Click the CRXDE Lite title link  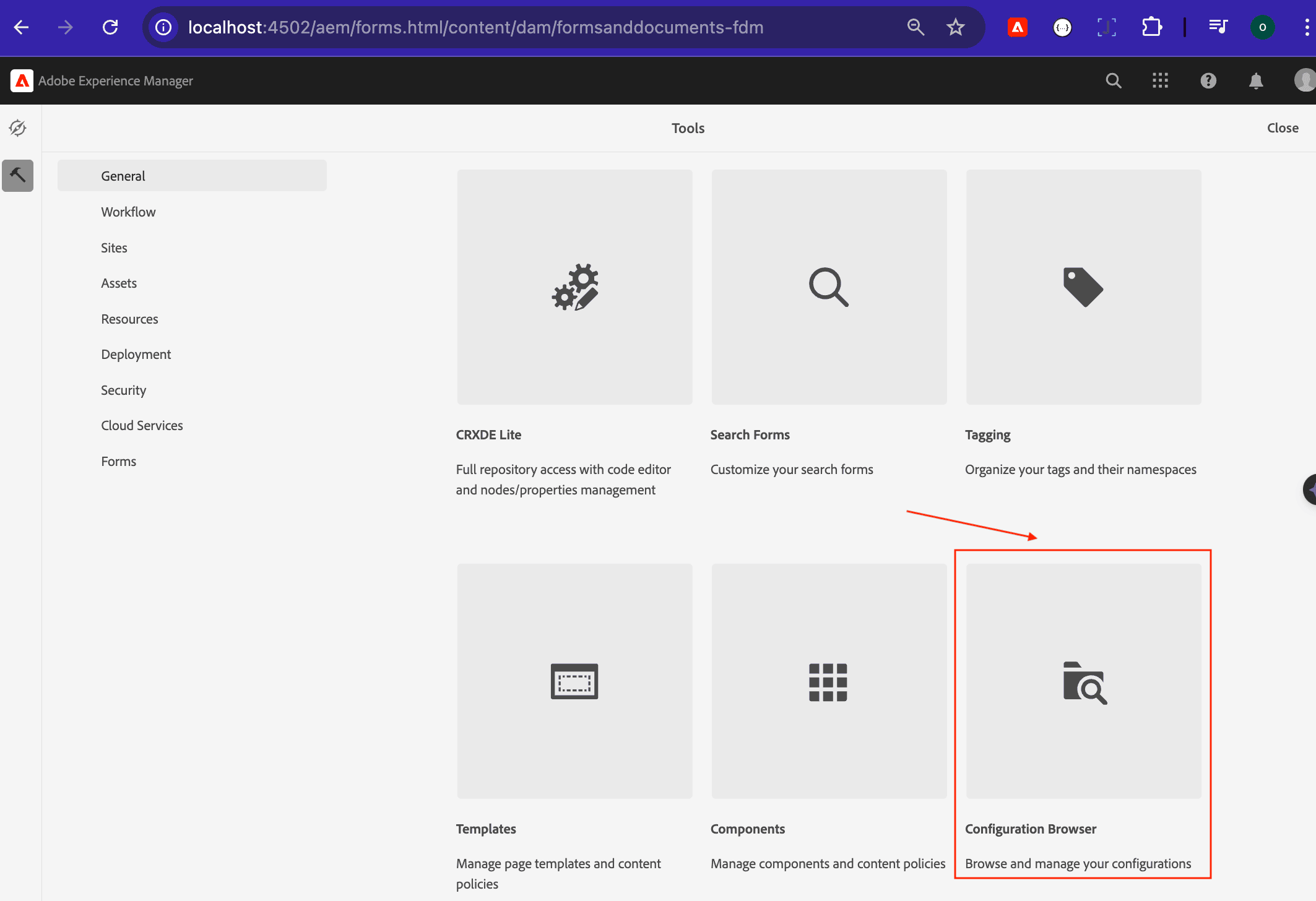[x=488, y=434]
